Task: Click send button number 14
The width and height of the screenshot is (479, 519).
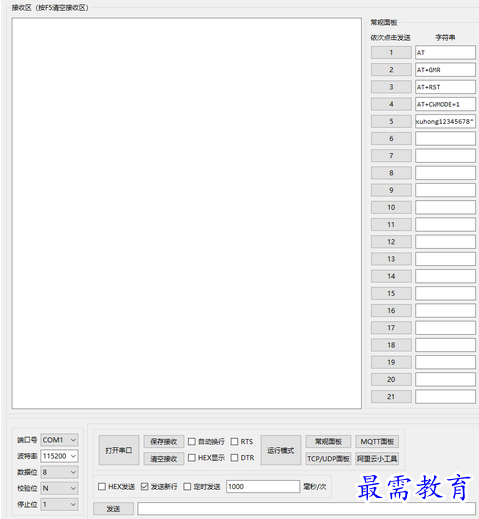Action: (x=391, y=276)
